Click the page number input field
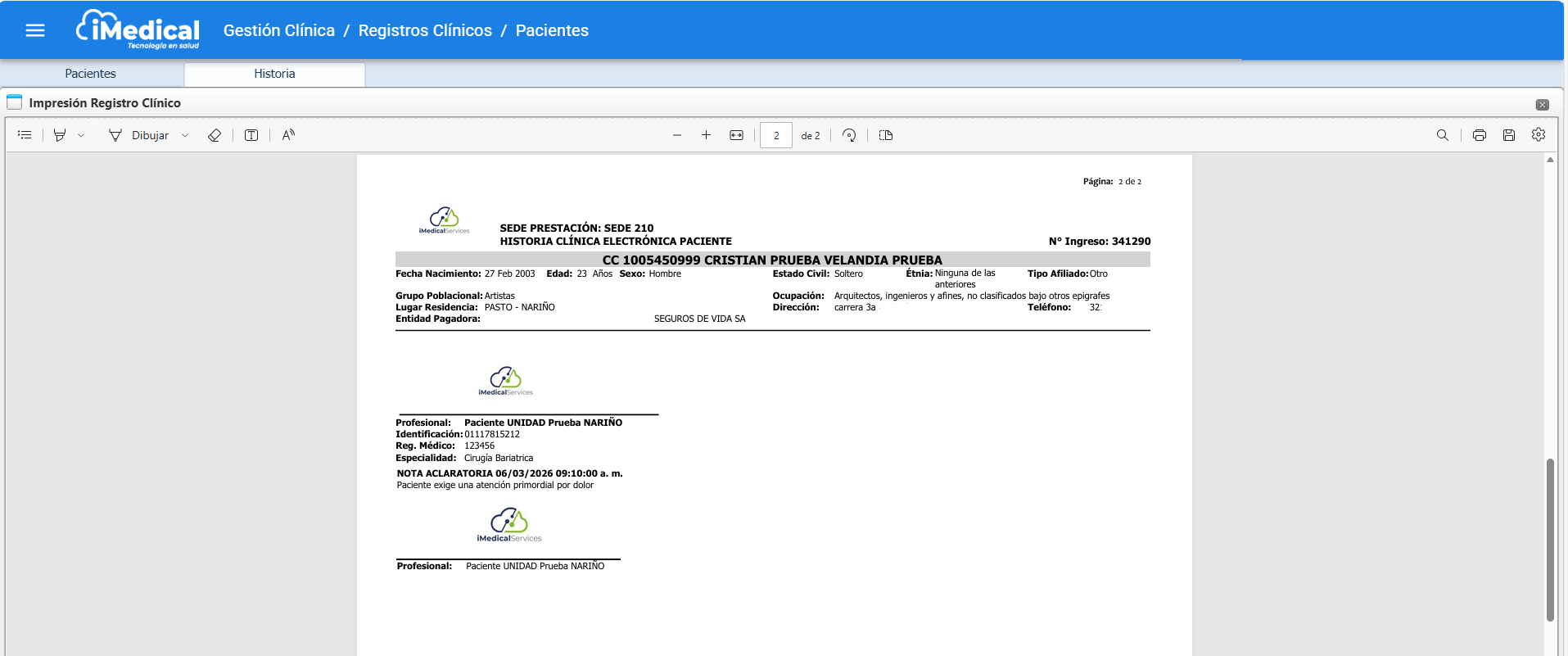This screenshot has width=1568, height=656. pos(775,135)
